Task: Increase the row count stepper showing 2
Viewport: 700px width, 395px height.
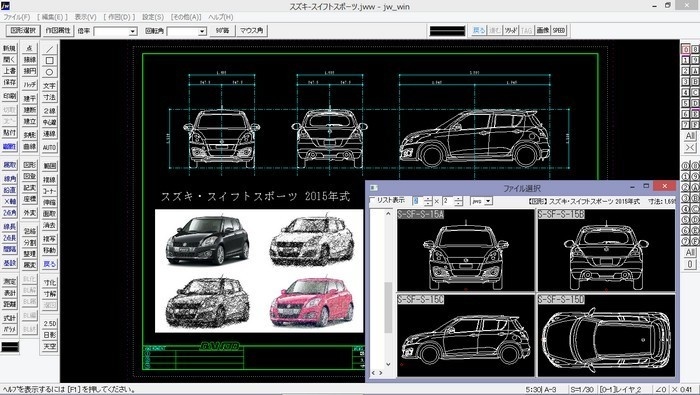Action: click(458, 199)
